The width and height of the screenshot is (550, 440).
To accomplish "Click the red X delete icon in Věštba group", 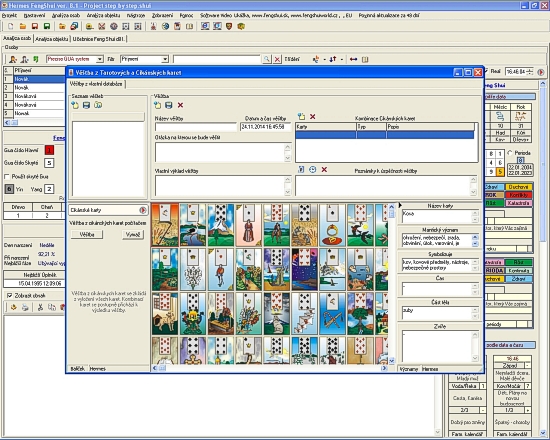I will [180, 105].
